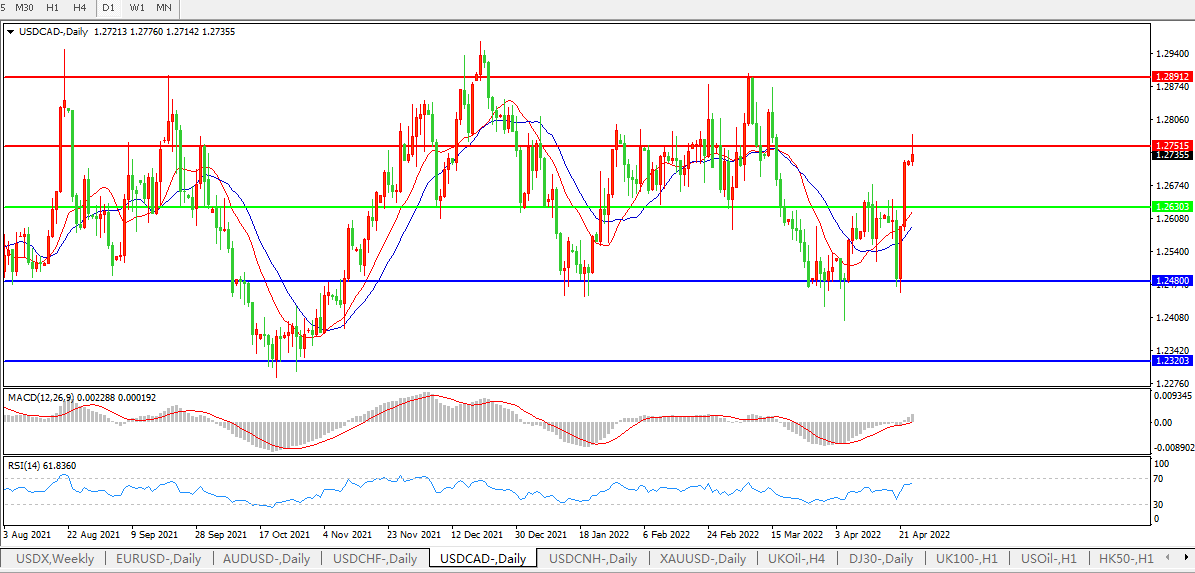1195x573 pixels.
Task: Go to the USDCHF-,Daily tab
Action: (375, 558)
